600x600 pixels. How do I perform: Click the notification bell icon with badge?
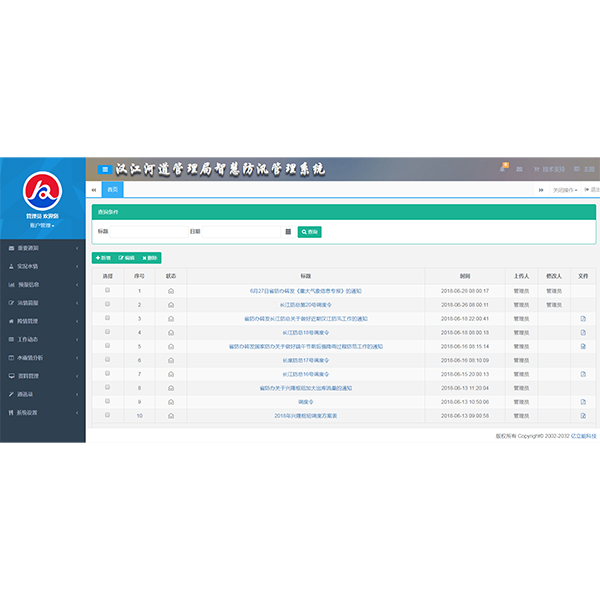click(503, 168)
